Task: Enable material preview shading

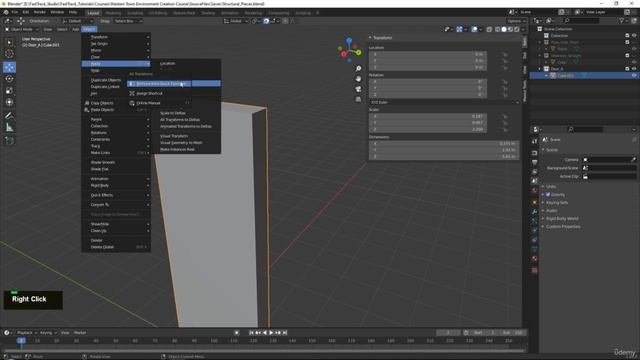Action: coord(510,29)
